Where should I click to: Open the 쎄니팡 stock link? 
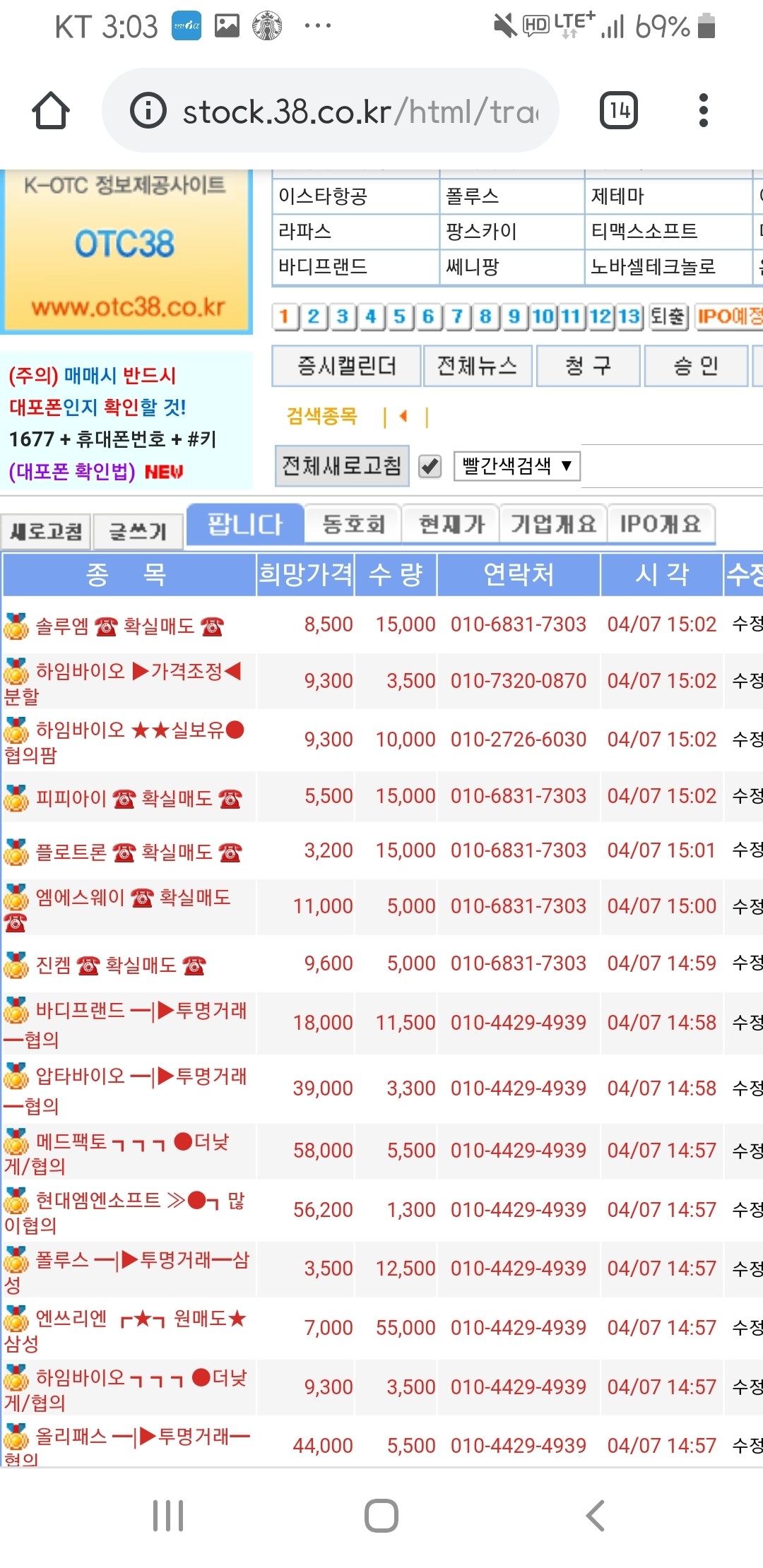coord(472,267)
